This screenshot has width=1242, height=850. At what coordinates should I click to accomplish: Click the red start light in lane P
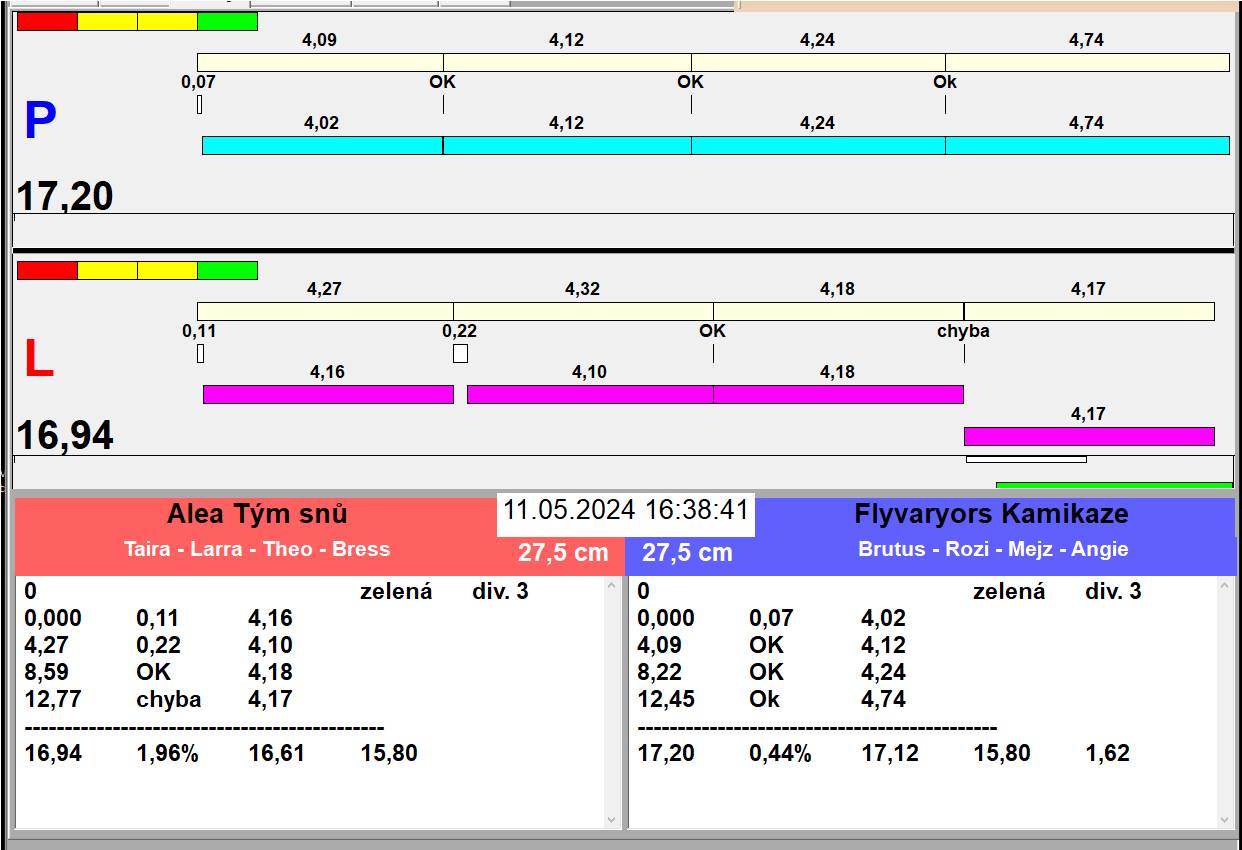[x=47, y=21]
